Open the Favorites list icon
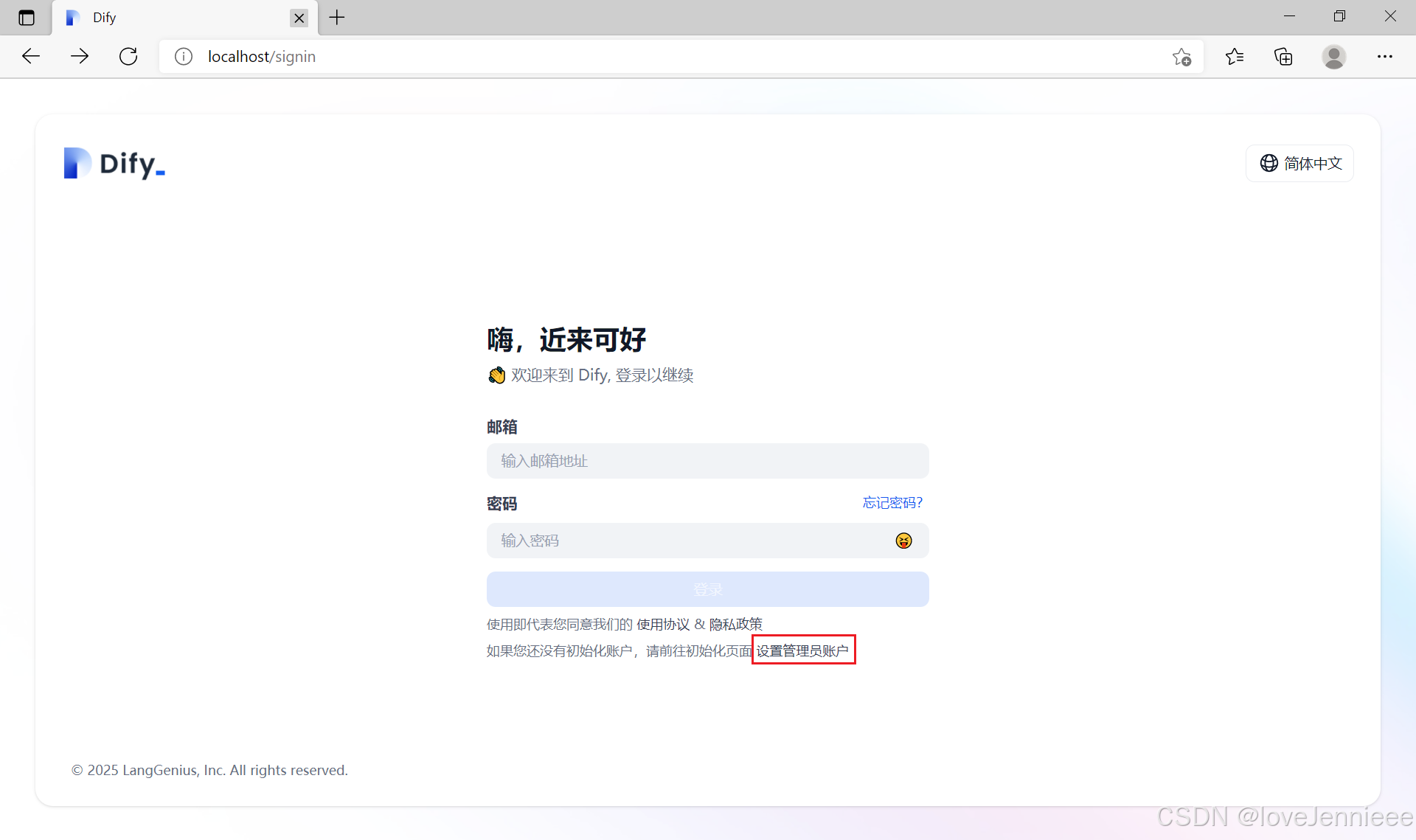This screenshot has width=1416, height=840. coord(1235,56)
